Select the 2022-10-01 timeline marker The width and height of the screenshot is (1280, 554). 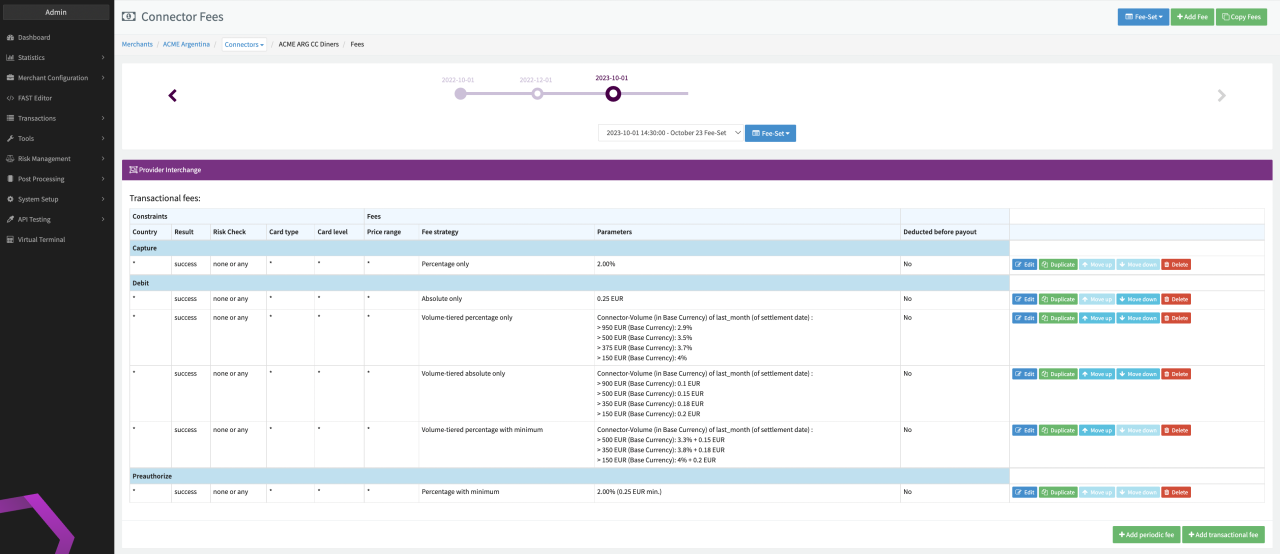460,94
